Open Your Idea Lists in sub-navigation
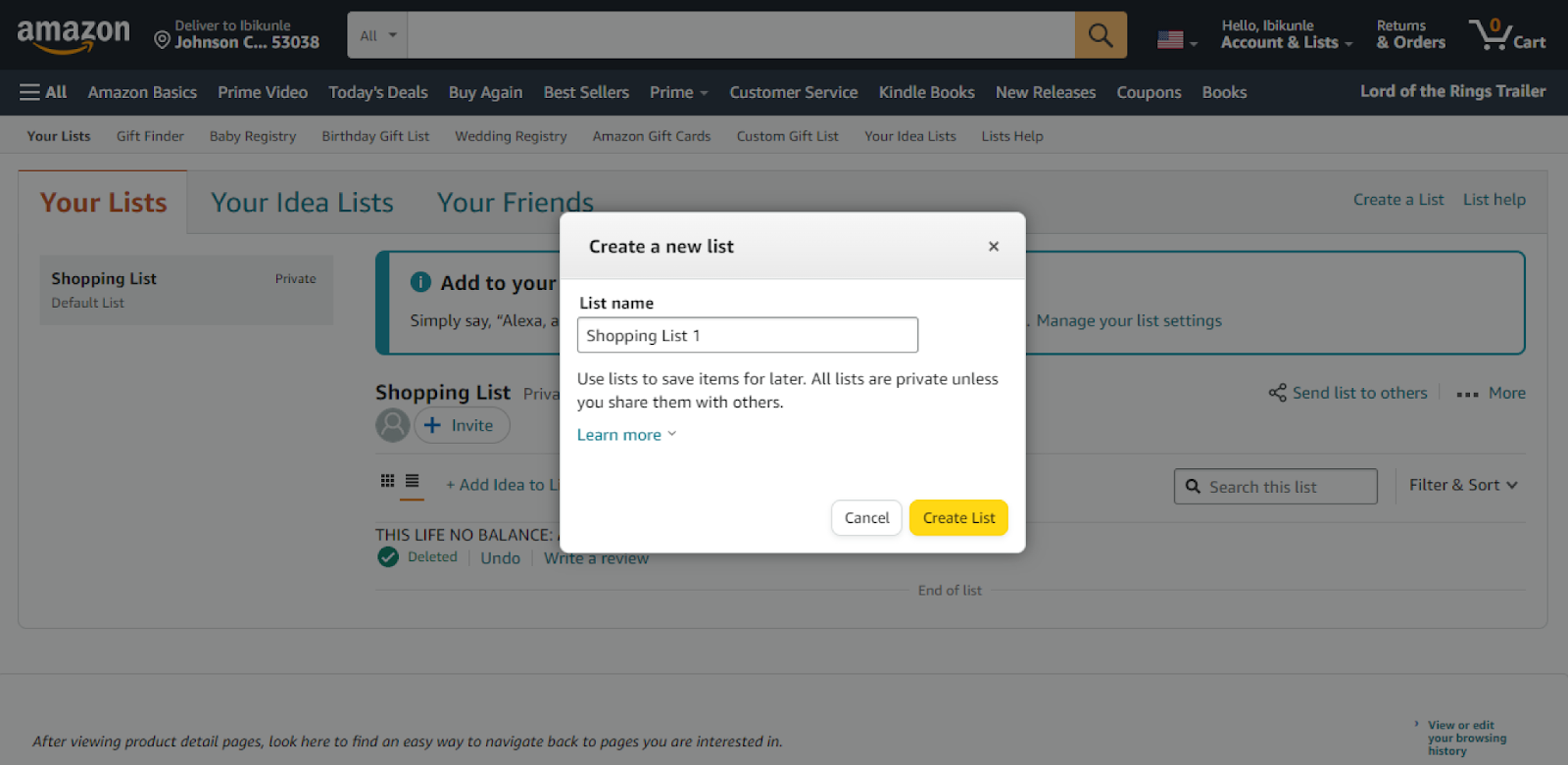 pos(910,136)
